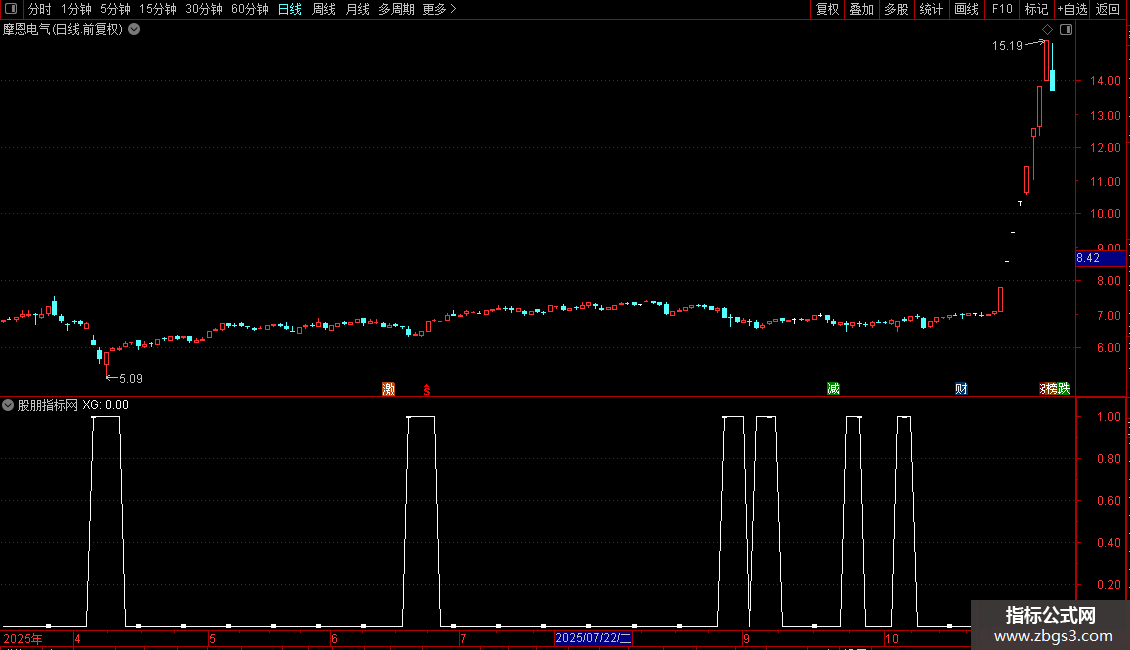Viewport: 1130px width, 650px height.
Task: Select the 60分钟 period tab
Action: 249,9
